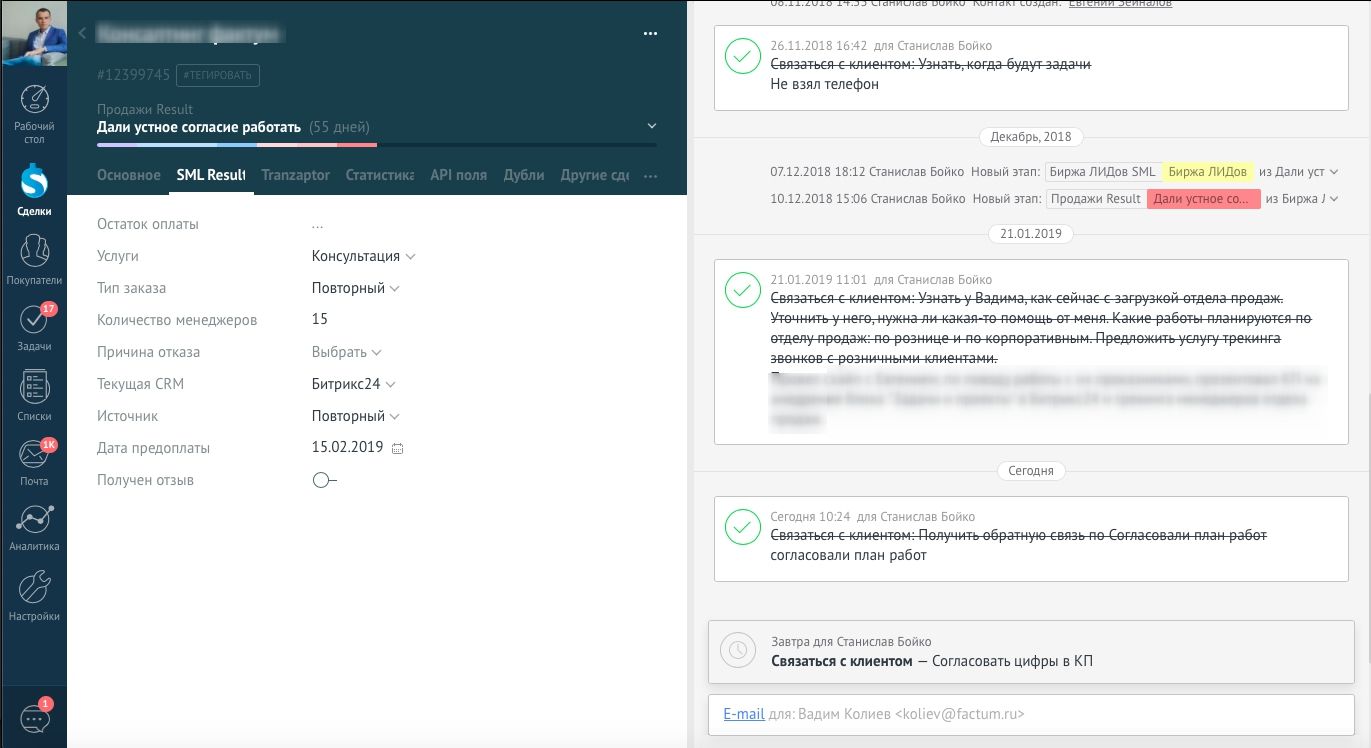The image size is (1371, 748).
Task: Expand 10.12.2018 stage change entry
Action: coord(1332,199)
